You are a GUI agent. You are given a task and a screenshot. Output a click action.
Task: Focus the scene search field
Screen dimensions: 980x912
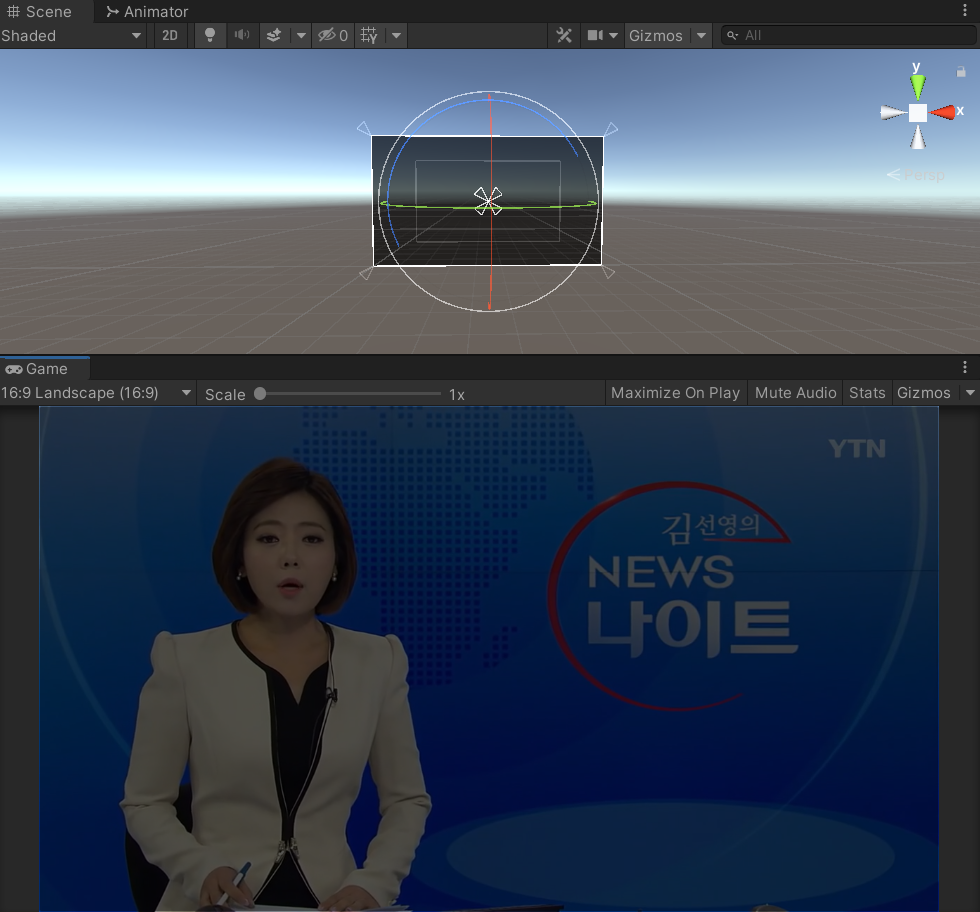point(848,36)
